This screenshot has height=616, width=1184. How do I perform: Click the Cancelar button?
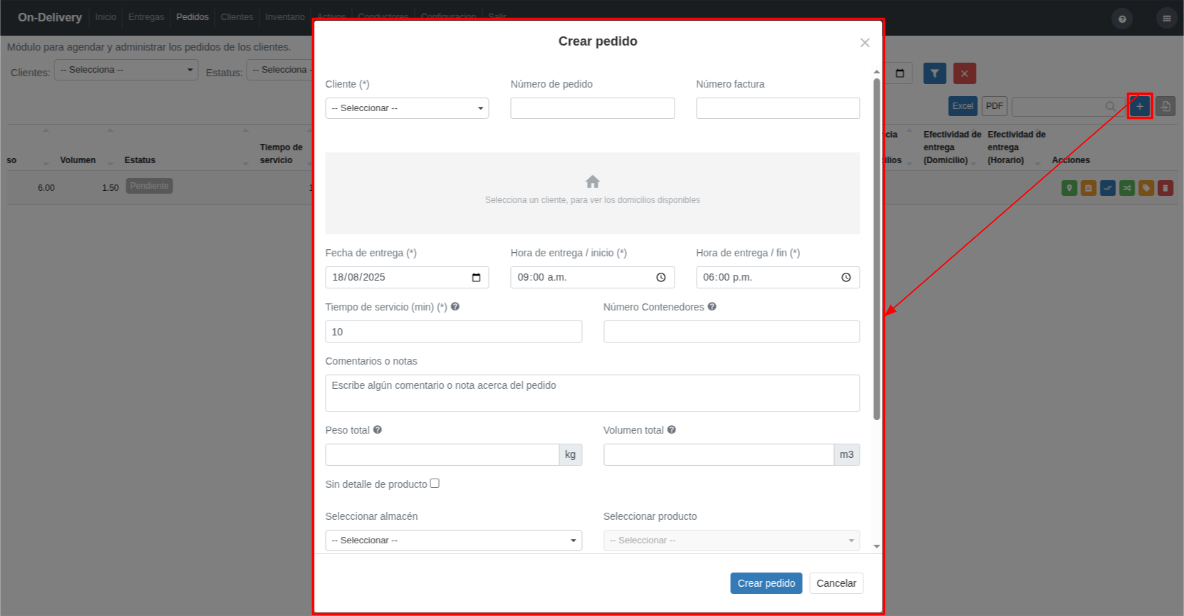click(836, 584)
